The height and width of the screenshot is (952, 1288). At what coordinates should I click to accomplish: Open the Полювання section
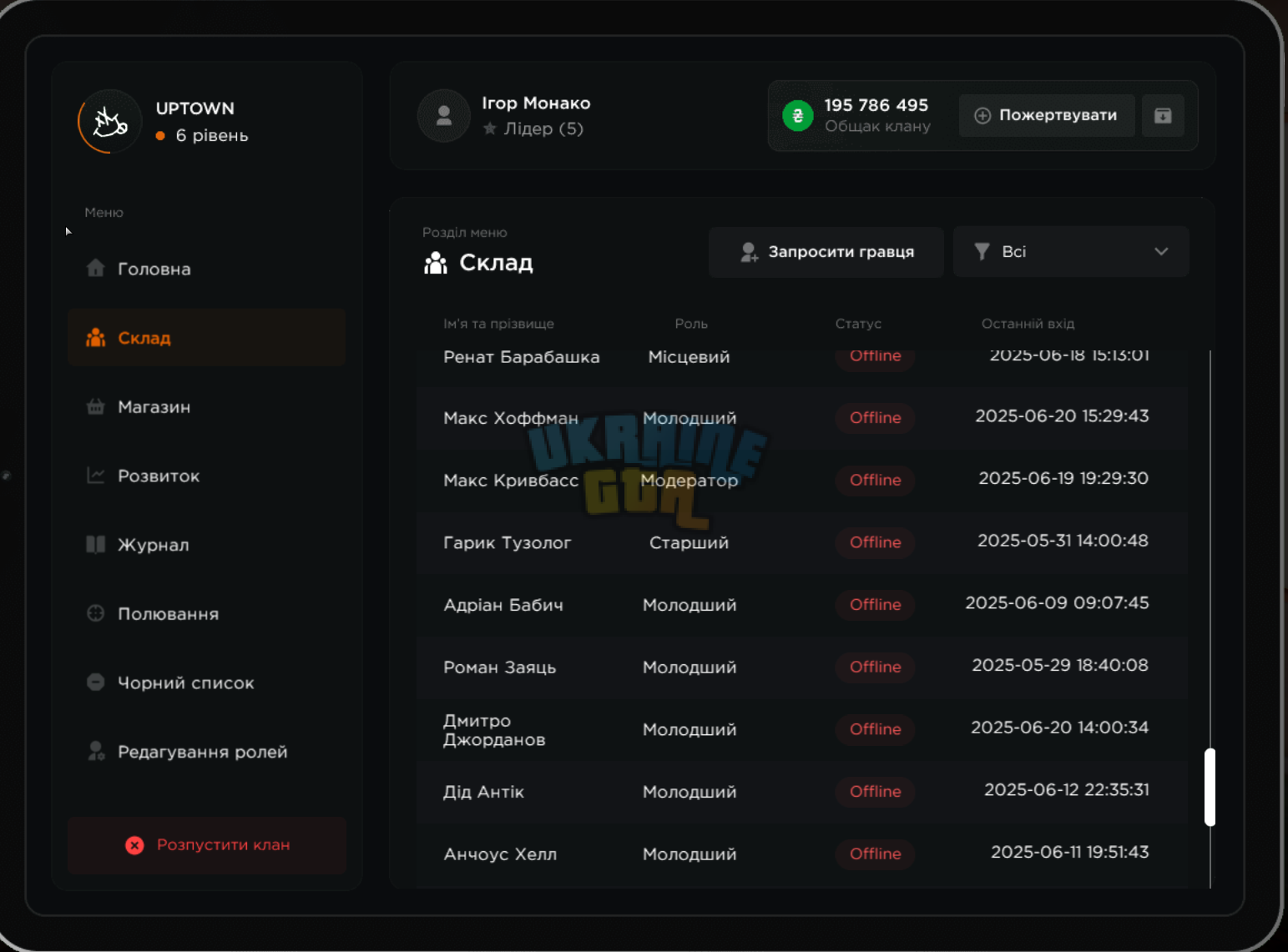click(207, 613)
